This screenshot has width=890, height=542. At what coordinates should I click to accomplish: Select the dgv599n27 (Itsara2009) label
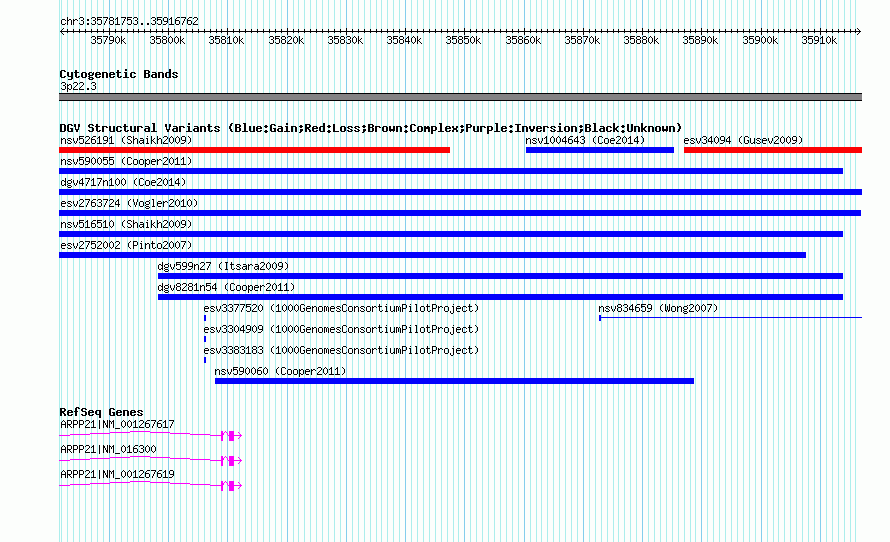(x=223, y=266)
